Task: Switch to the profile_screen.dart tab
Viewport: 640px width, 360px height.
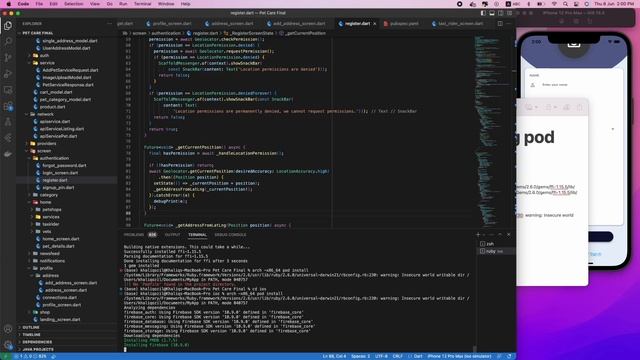Action: coord(169,24)
